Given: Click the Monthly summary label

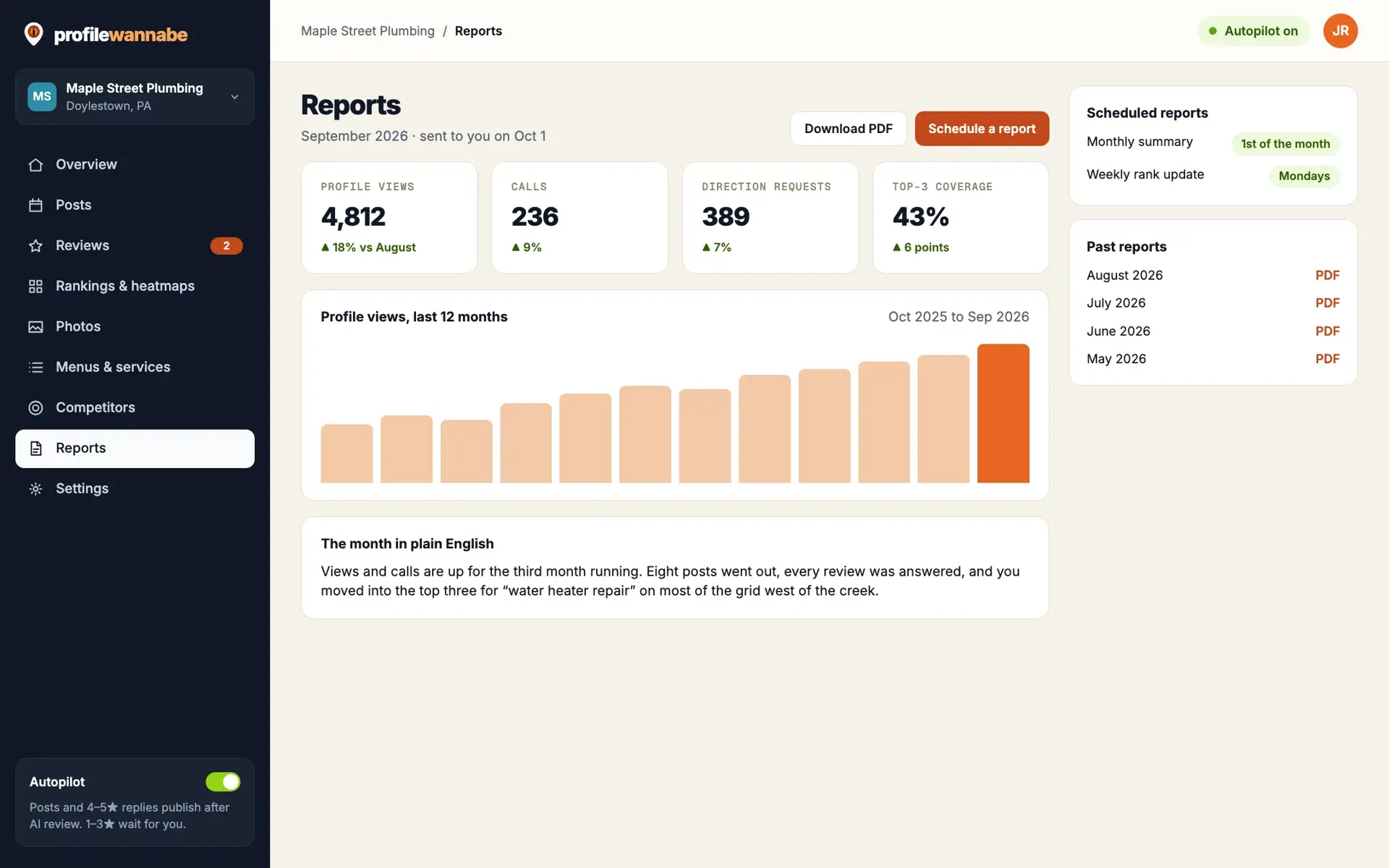Looking at the screenshot, I should [1139, 142].
